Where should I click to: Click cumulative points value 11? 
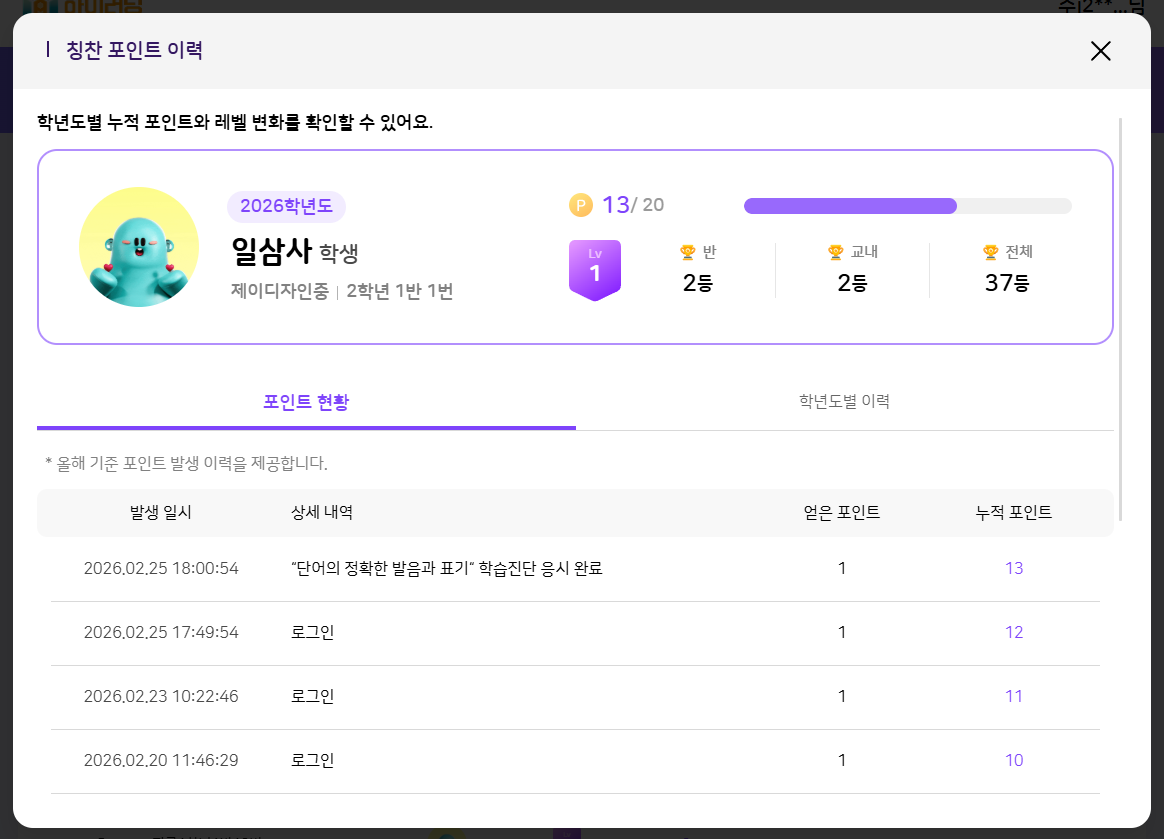1014,697
